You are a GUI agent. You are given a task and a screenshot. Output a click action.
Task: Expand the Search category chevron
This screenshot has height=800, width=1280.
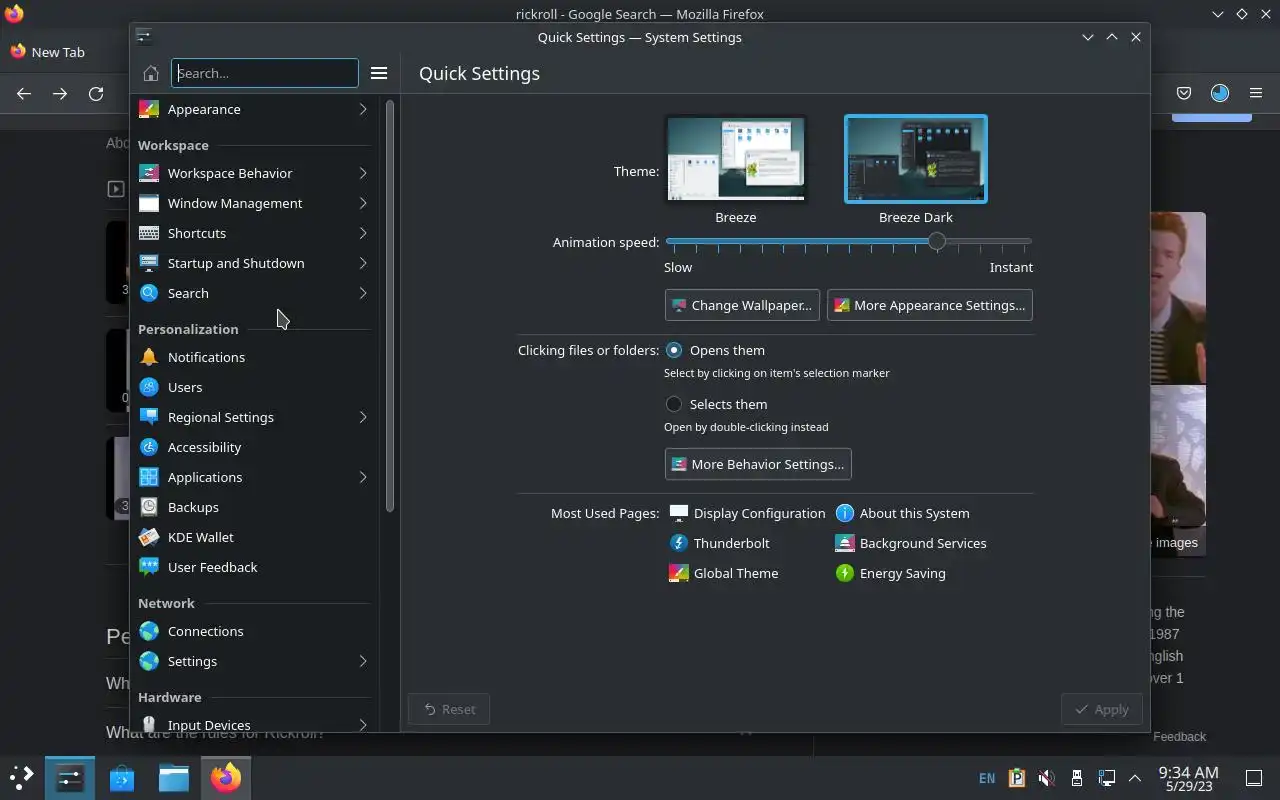[x=363, y=293]
